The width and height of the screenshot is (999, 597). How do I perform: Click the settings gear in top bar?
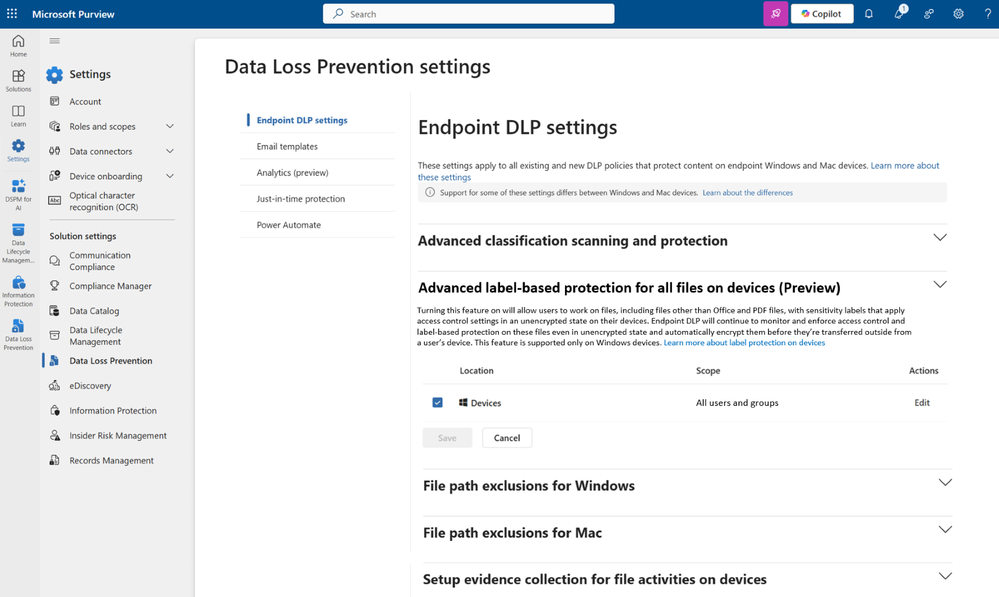(958, 13)
